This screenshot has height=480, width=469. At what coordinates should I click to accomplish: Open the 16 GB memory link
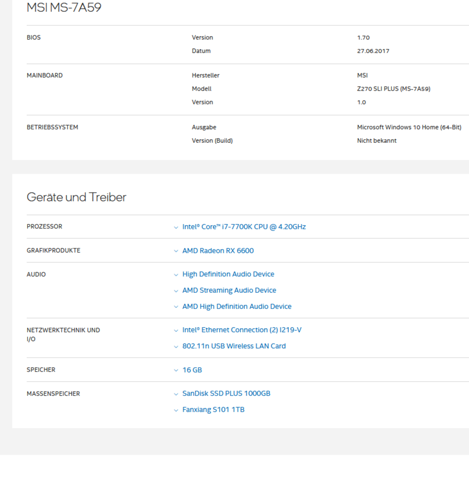192,370
